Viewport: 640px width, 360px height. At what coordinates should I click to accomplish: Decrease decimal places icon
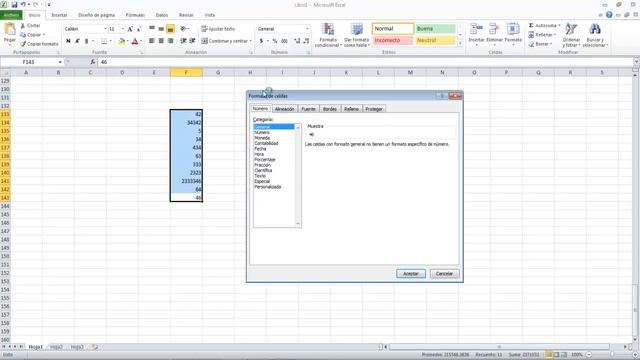306,41
